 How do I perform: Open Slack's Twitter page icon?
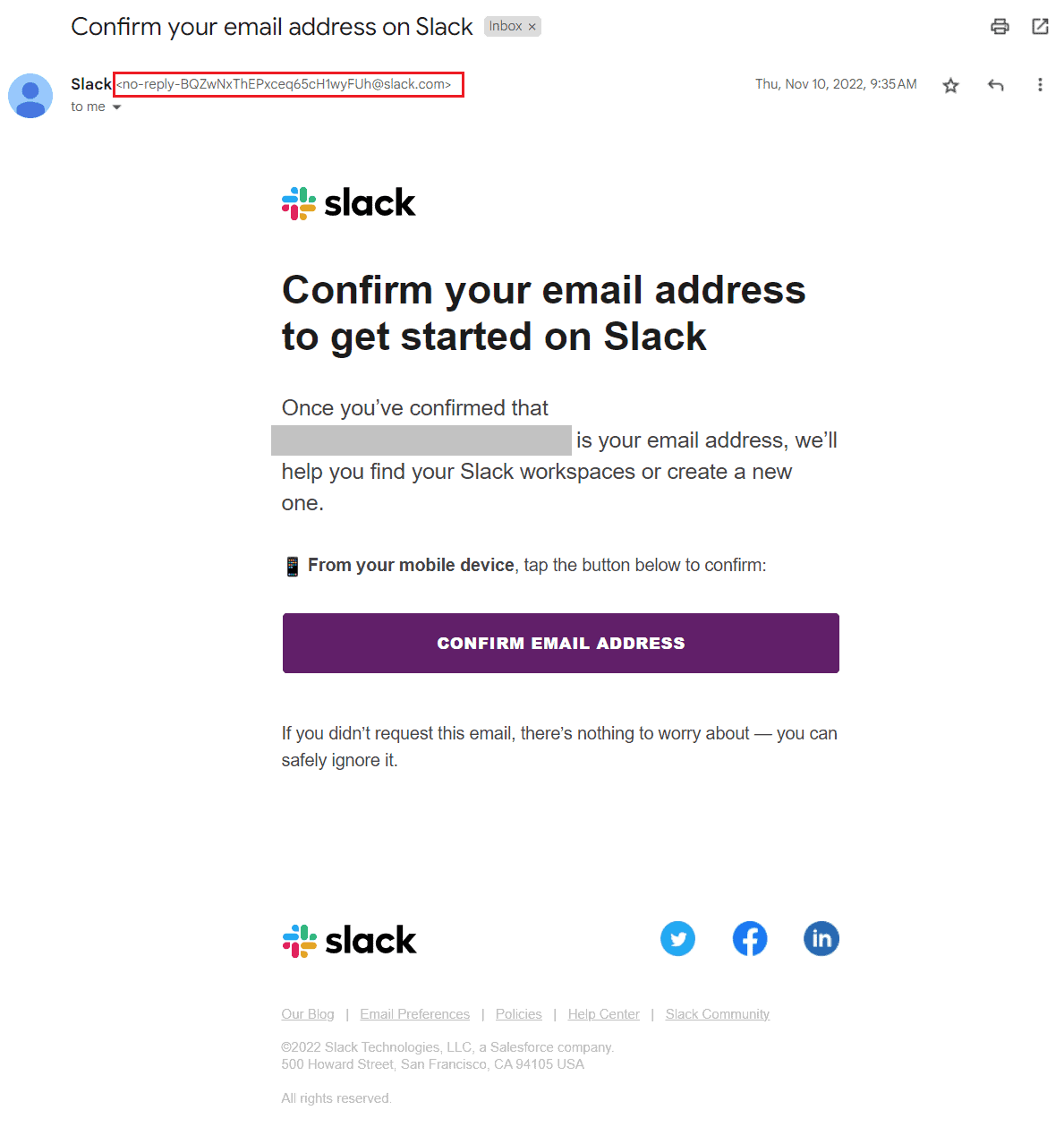(x=677, y=939)
